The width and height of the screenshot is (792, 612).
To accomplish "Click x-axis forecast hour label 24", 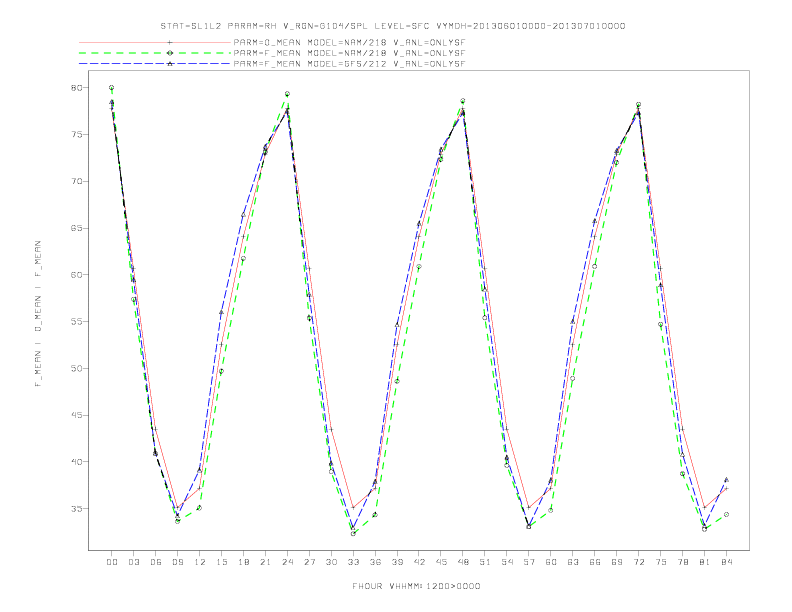I will coord(287,562).
